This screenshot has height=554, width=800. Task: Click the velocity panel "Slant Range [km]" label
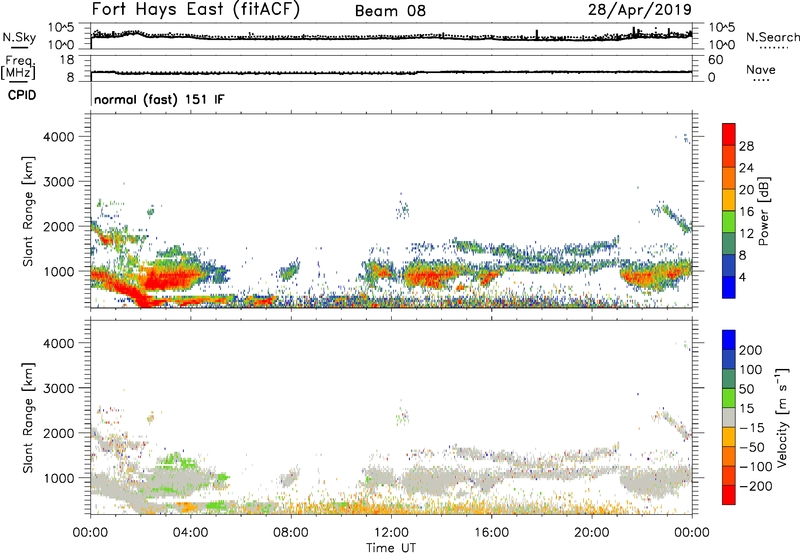pos(28,418)
